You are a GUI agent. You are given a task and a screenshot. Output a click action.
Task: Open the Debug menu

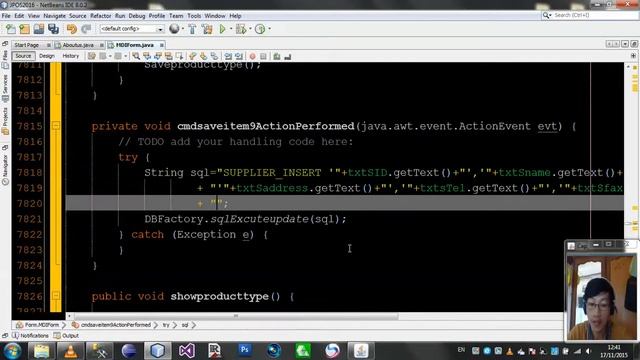click(137, 16)
